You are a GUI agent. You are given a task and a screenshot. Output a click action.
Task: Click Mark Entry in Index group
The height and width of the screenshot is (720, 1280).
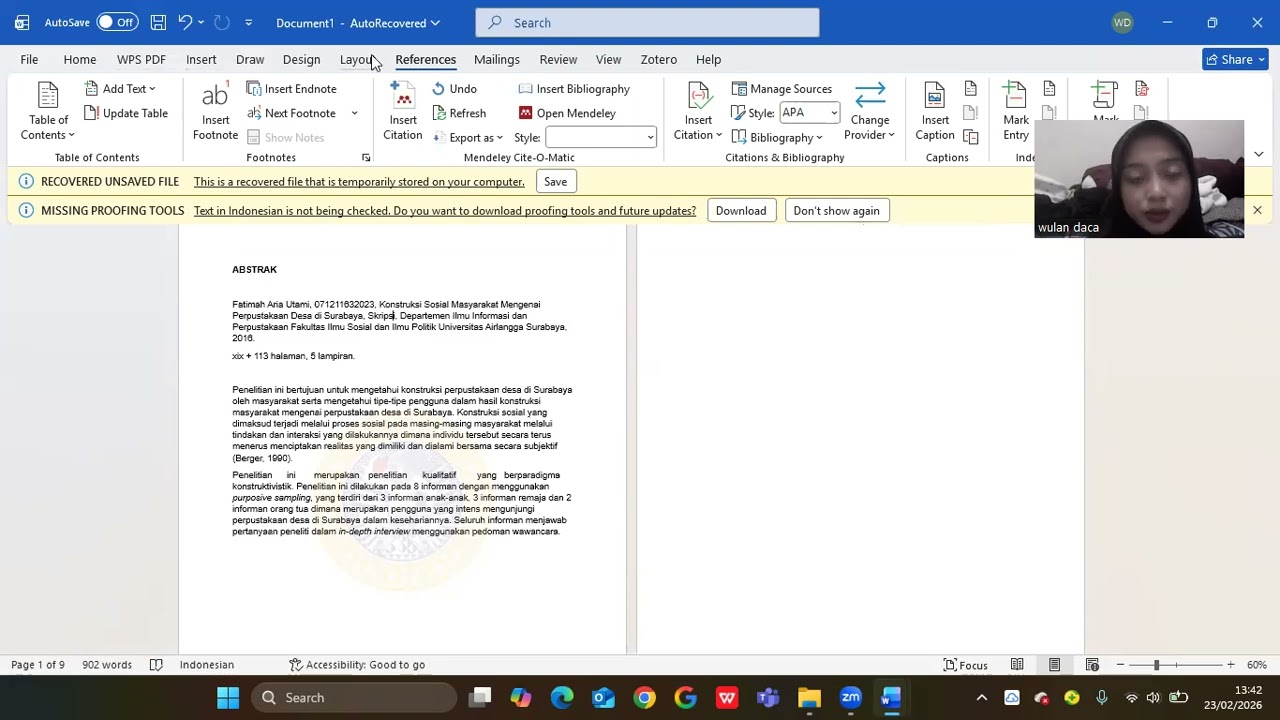pyautogui.click(x=1016, y=112)
